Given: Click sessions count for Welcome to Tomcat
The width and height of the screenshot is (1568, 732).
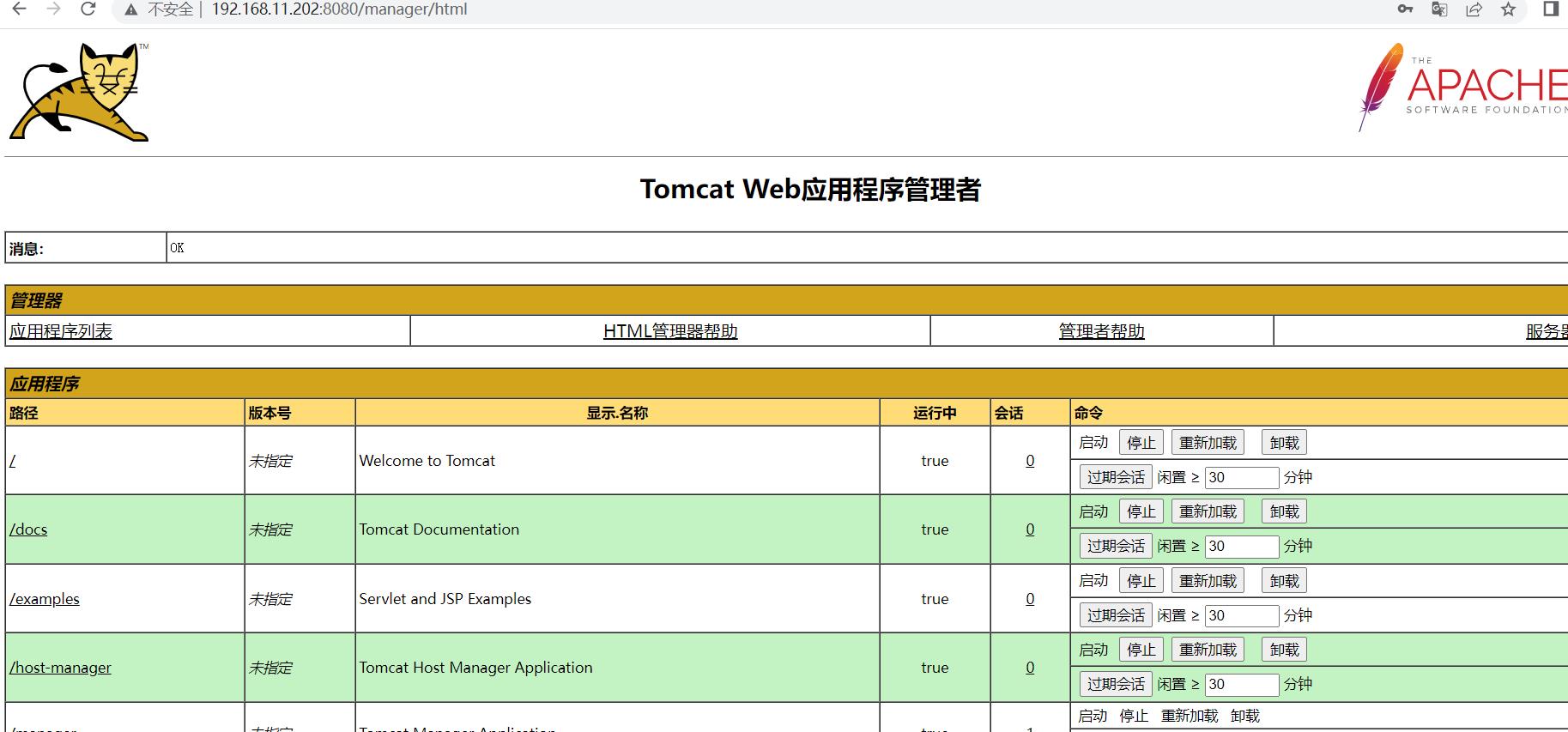Looking at the screenshot, I should tap(1030, 461).
